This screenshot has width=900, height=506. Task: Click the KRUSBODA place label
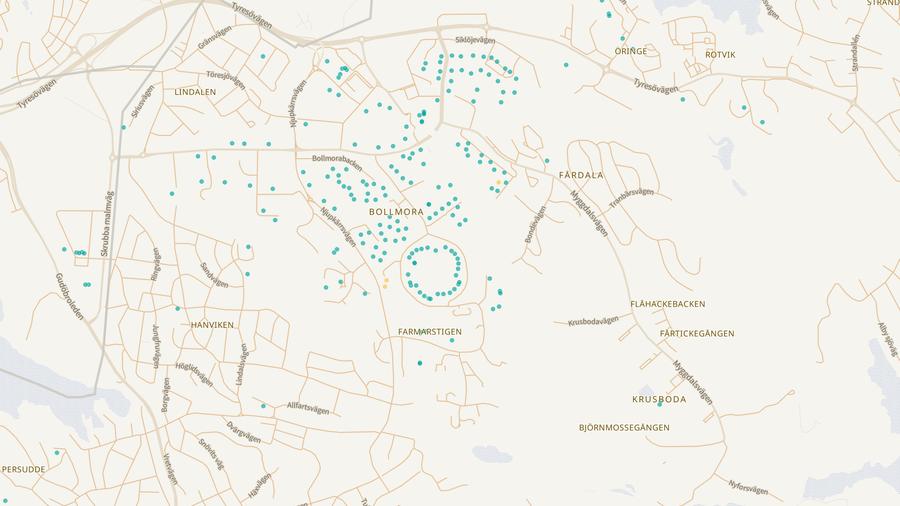point(659,399)
